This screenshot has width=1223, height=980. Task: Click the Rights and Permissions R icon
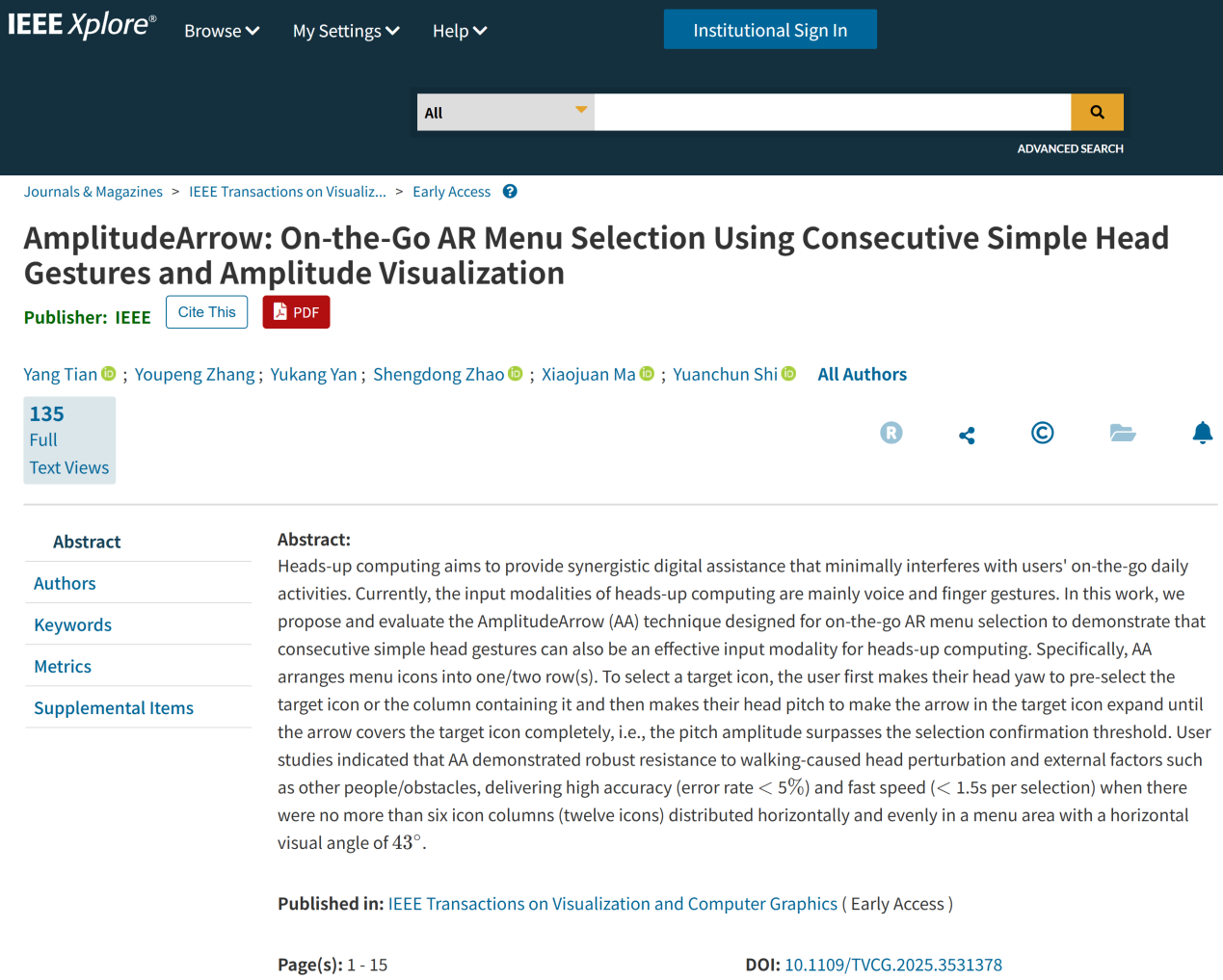891,433
